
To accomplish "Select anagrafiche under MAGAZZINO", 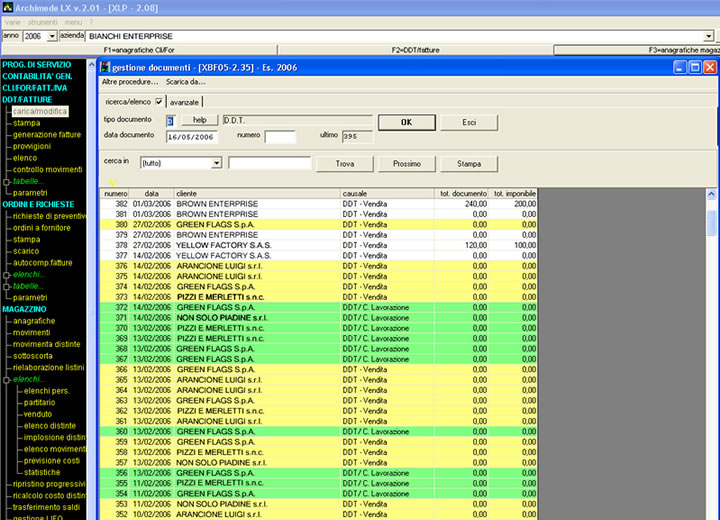I will click(x=34, y=321).
